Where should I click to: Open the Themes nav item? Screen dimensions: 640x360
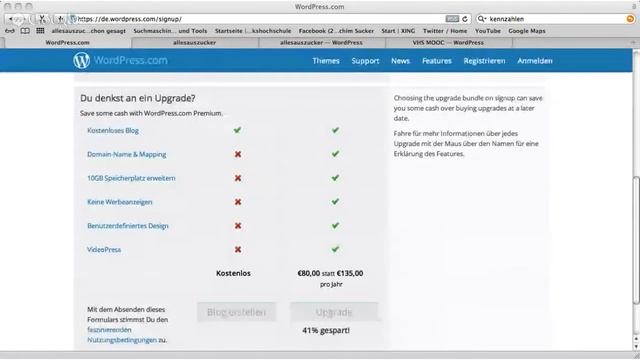click(326, 61)
